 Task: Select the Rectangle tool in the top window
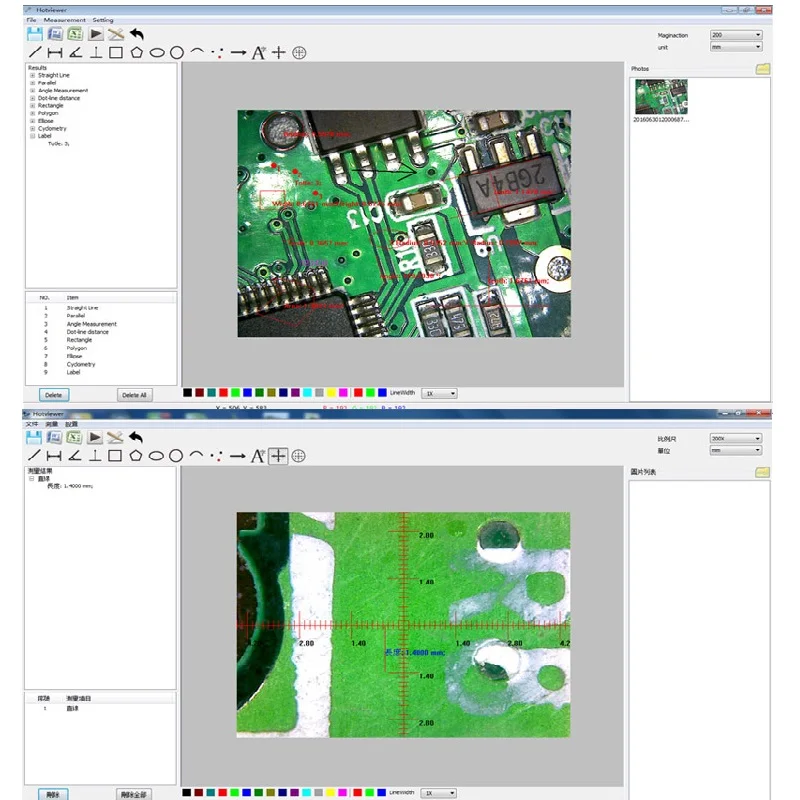pos(116,53)
